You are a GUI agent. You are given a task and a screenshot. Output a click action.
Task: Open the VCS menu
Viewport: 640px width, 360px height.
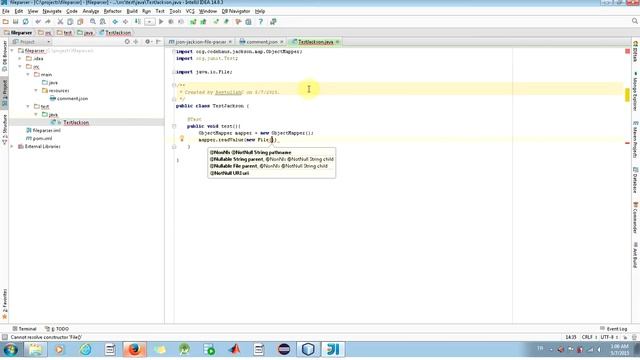pyautogui.click(x=190, y=11)
